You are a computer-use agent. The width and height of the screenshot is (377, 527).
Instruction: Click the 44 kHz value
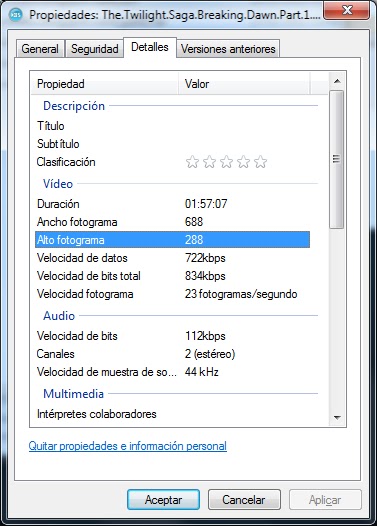click(202, 372)
